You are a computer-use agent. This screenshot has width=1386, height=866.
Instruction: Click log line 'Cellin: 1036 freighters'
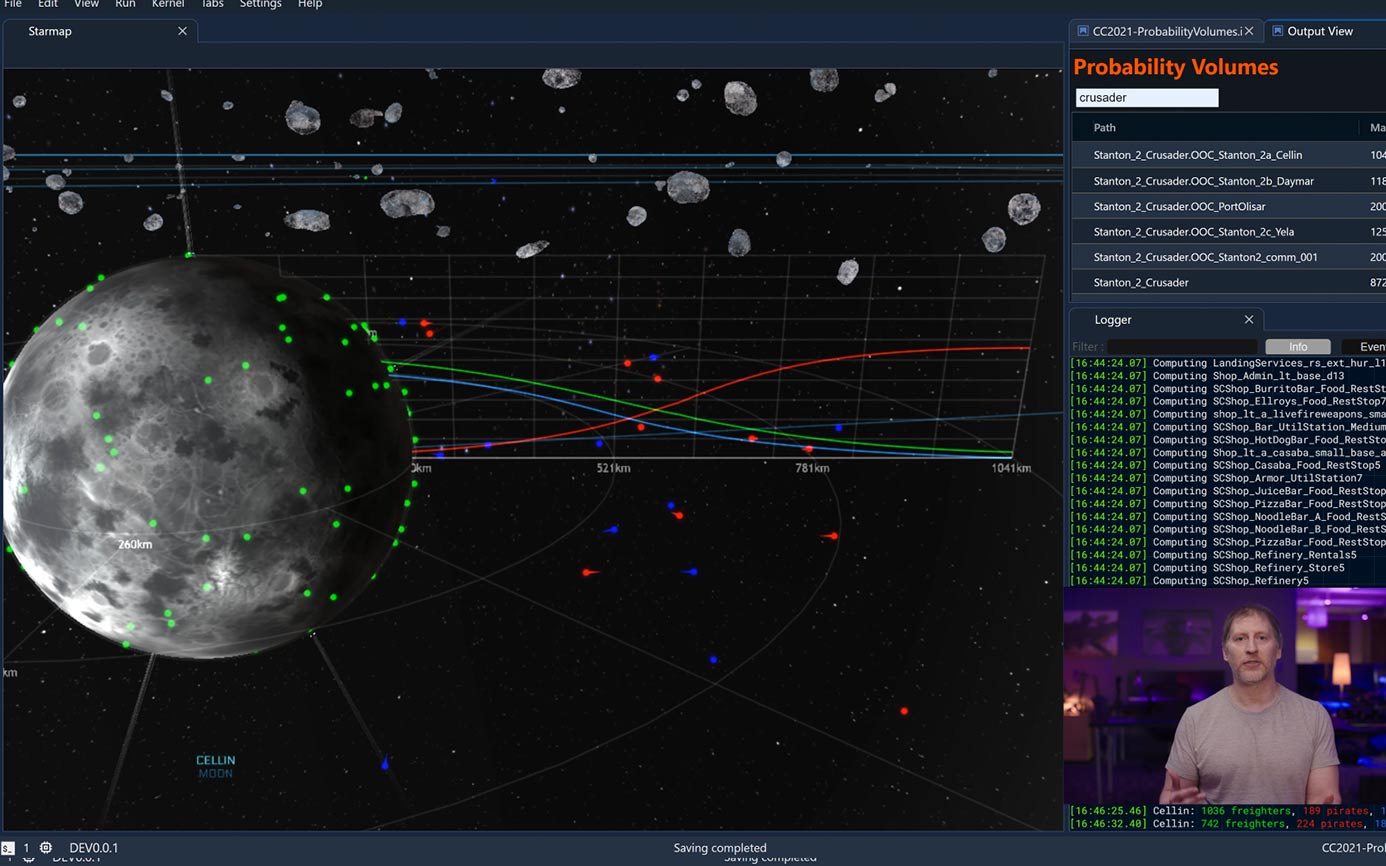point(1228,811)
